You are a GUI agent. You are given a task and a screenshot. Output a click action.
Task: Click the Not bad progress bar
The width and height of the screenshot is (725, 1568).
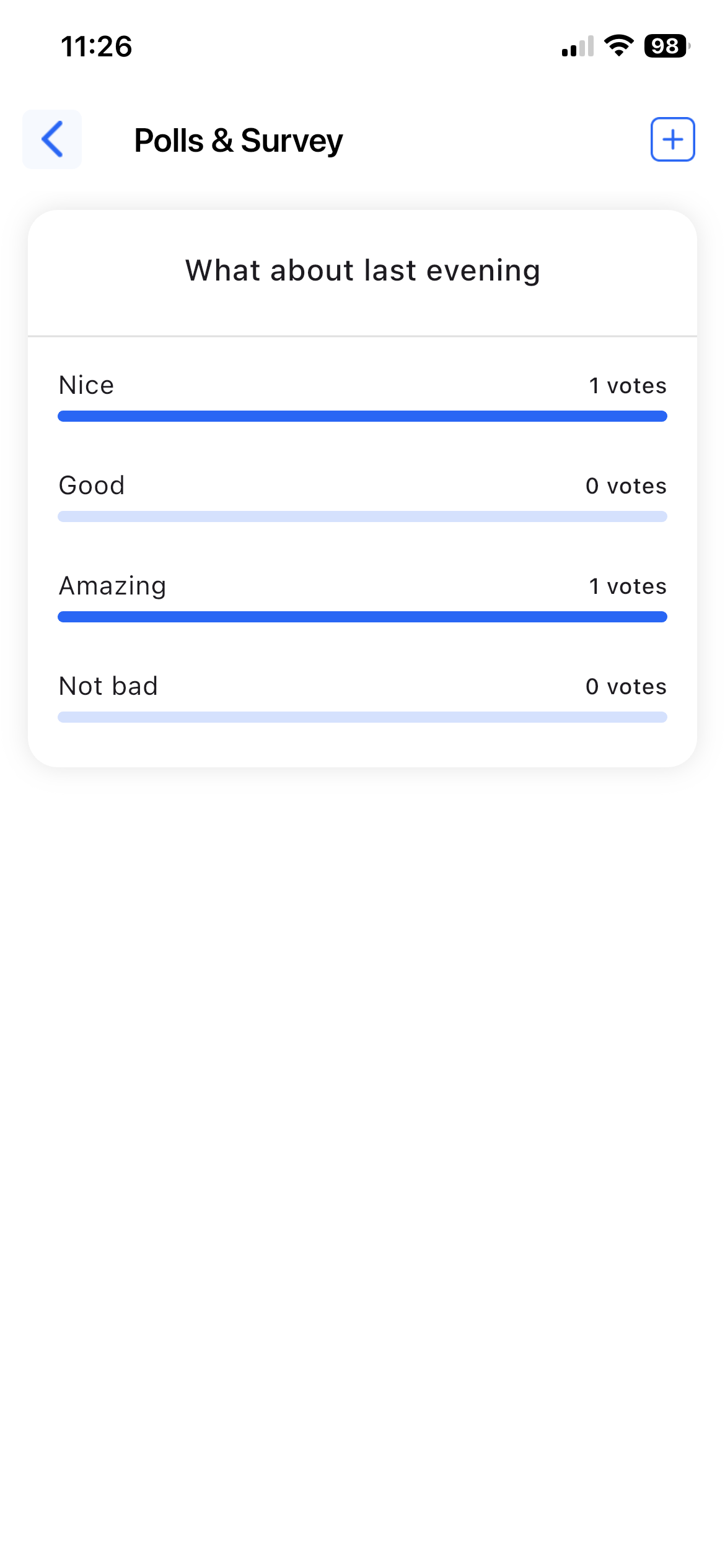[x=362, y=717]
